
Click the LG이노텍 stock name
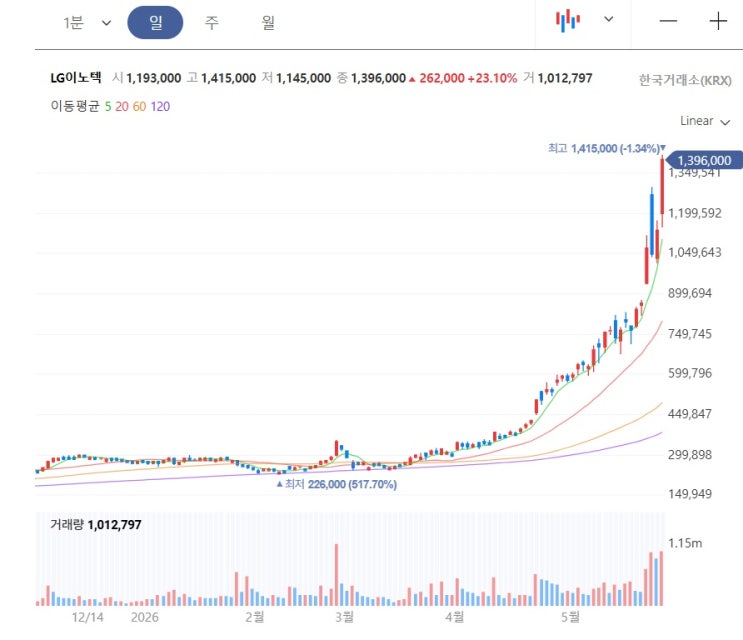click(76, 78)
